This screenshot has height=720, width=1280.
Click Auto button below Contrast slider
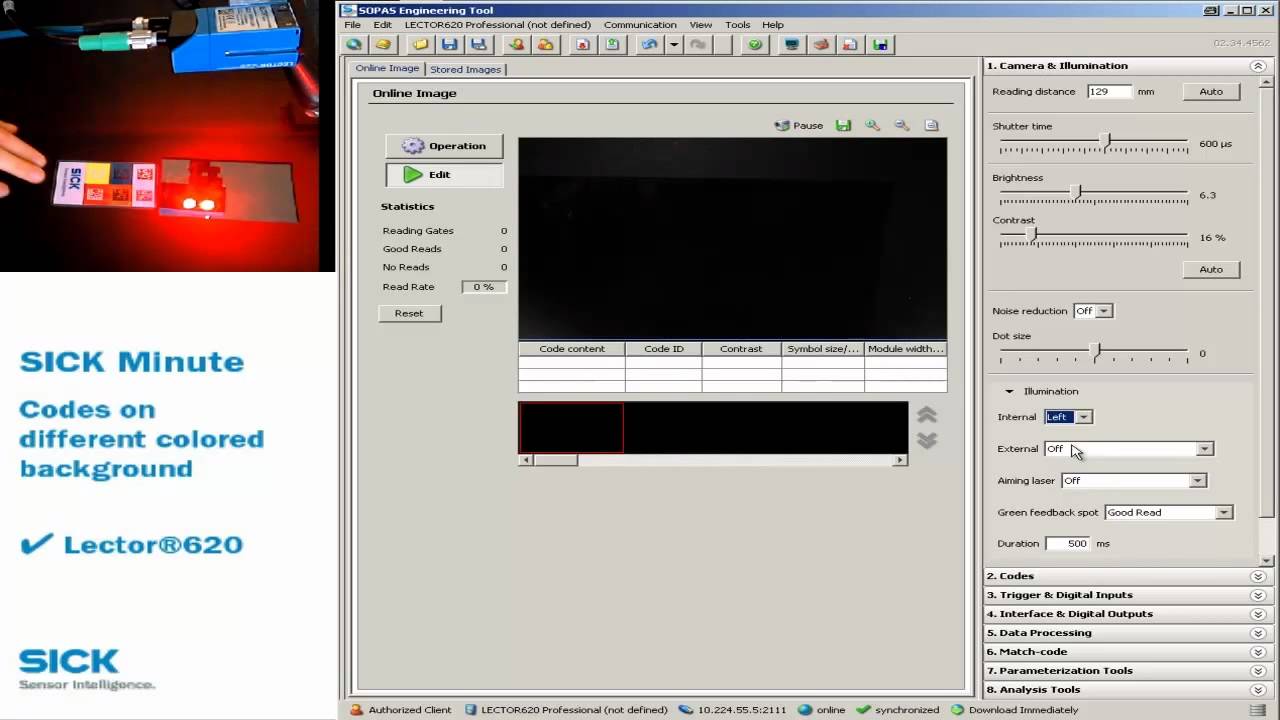coord(1211,269)
